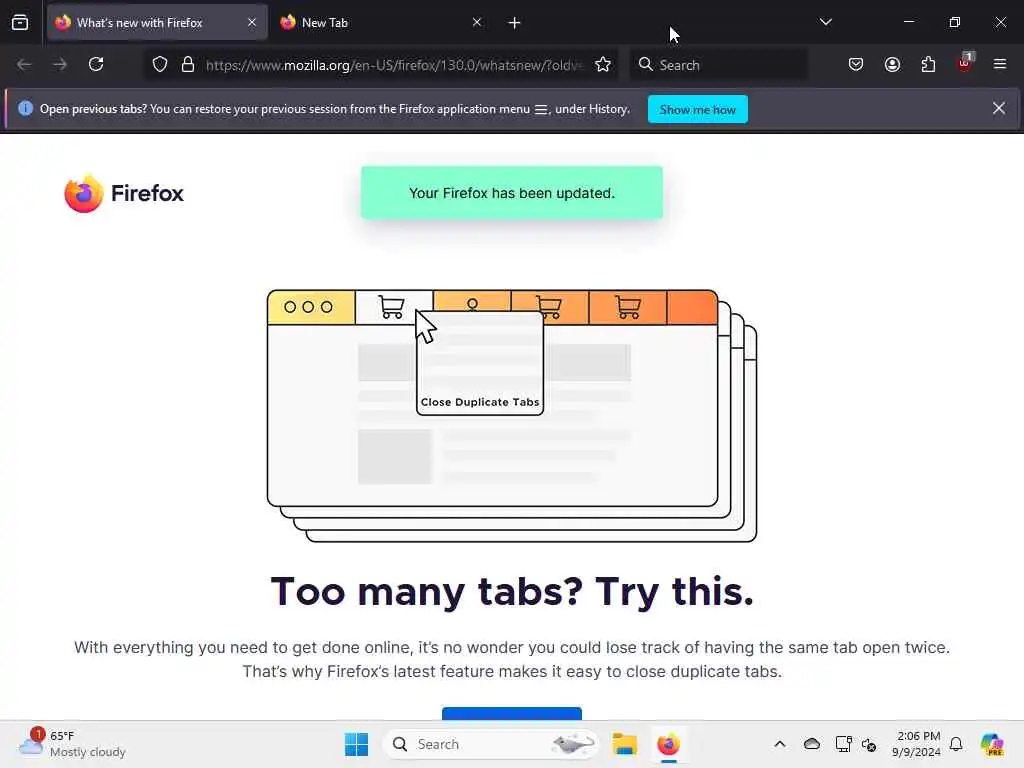Open weather widget showing 65°F
1024x768 pixels.
(72, 744)
